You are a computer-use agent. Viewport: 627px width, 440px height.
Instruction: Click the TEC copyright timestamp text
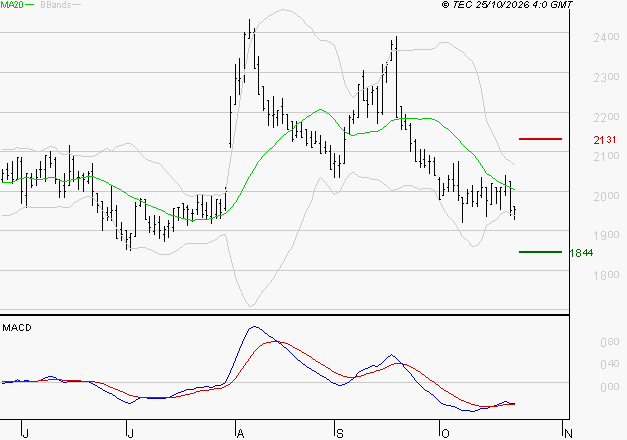[x=507, y=5]
